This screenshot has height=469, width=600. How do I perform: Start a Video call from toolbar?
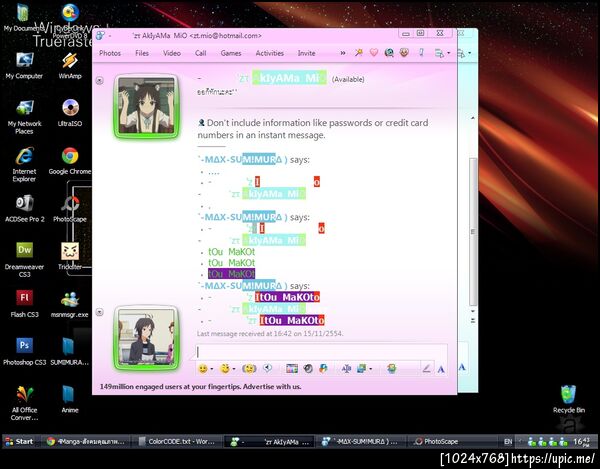coord(172,53)
